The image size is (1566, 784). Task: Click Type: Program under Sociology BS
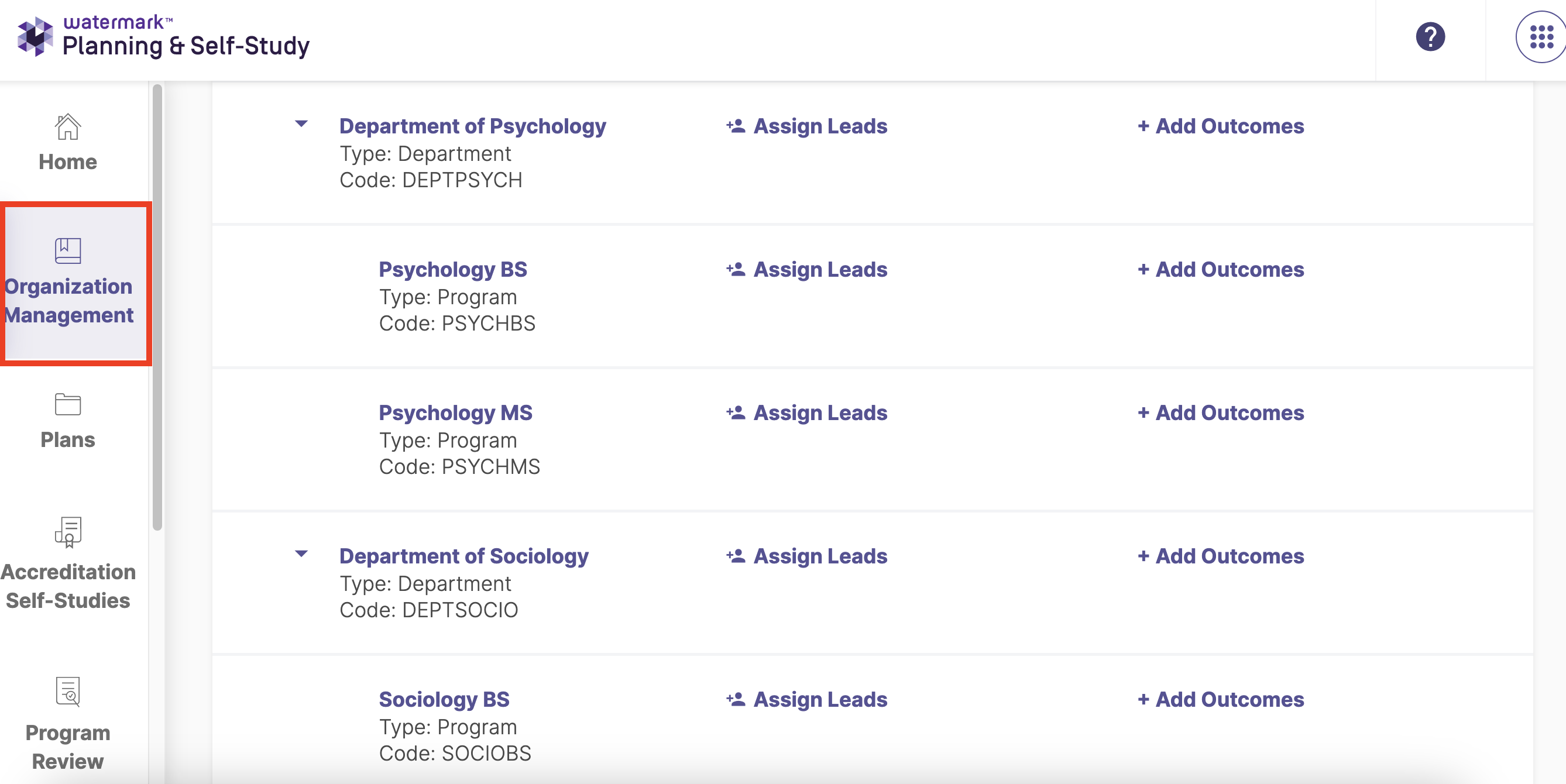tap(448, 727)
